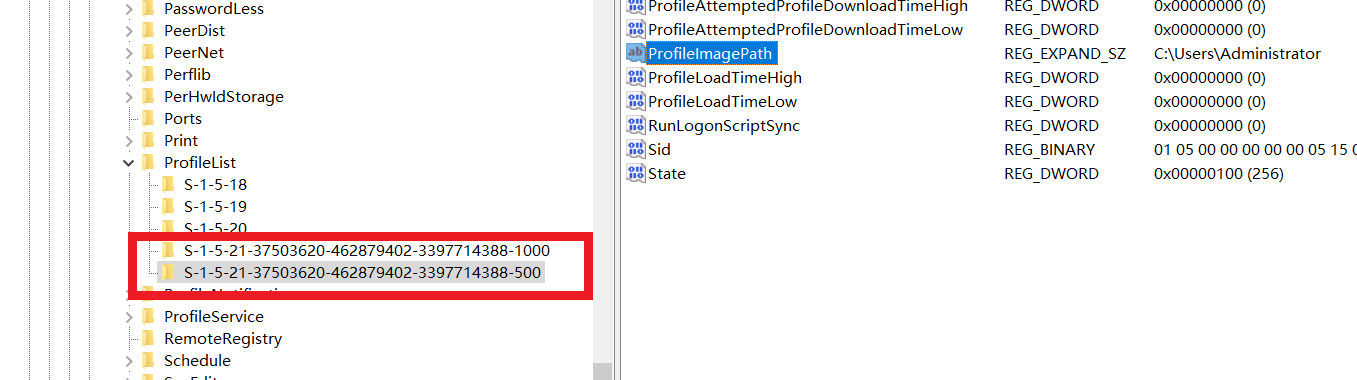
Task: Click the S-1-5-19 folder icon
Action: (168, 206)
